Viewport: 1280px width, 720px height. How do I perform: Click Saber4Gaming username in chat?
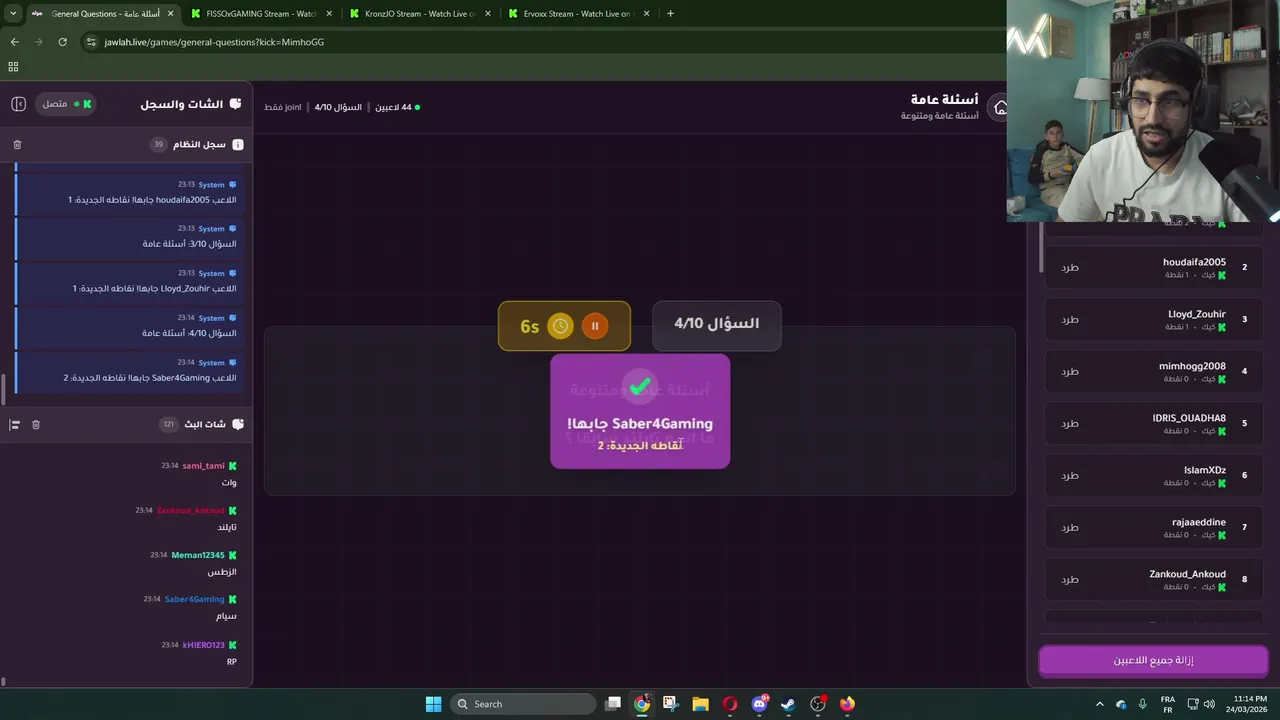click(x=194, y=599)
